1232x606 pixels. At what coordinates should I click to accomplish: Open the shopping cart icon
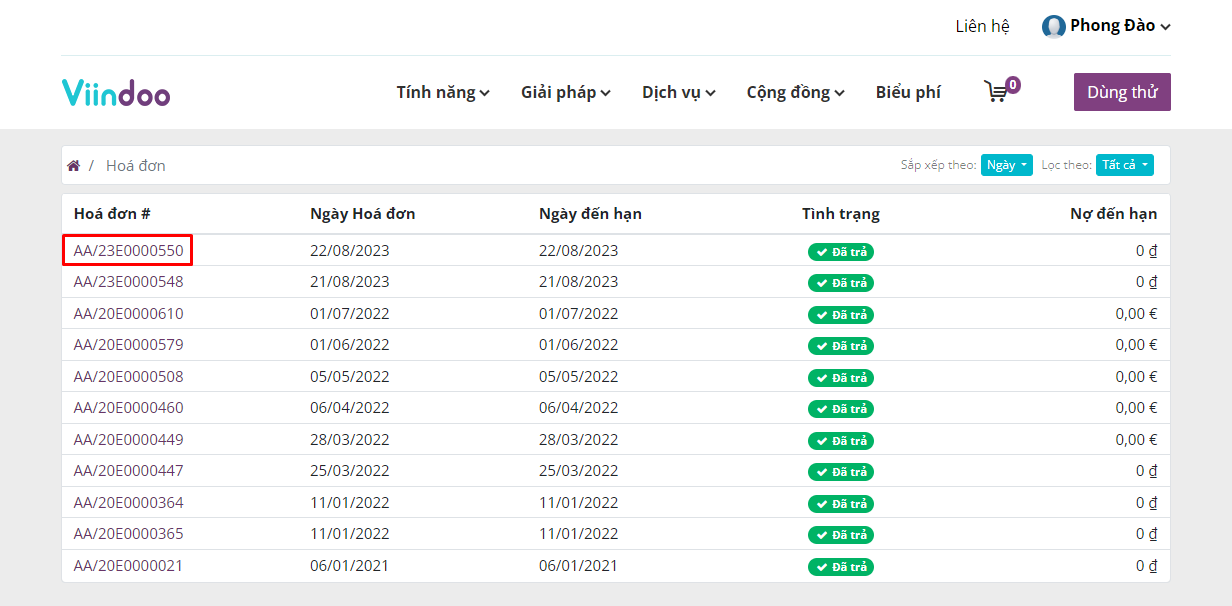(x=996, y=92)
